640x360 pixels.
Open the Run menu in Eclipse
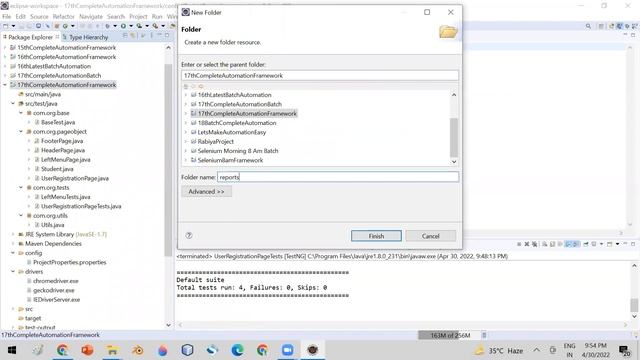157,16
